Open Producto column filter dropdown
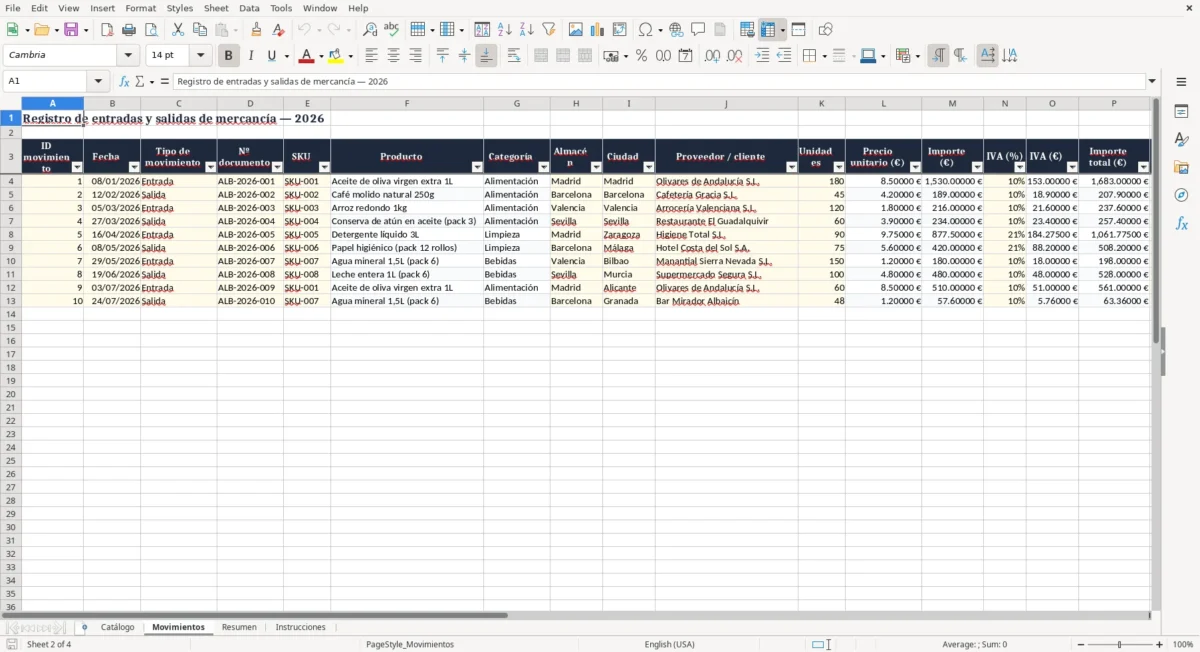The width and height of the screenshot is (1200, 652). [x=477, y=167]
